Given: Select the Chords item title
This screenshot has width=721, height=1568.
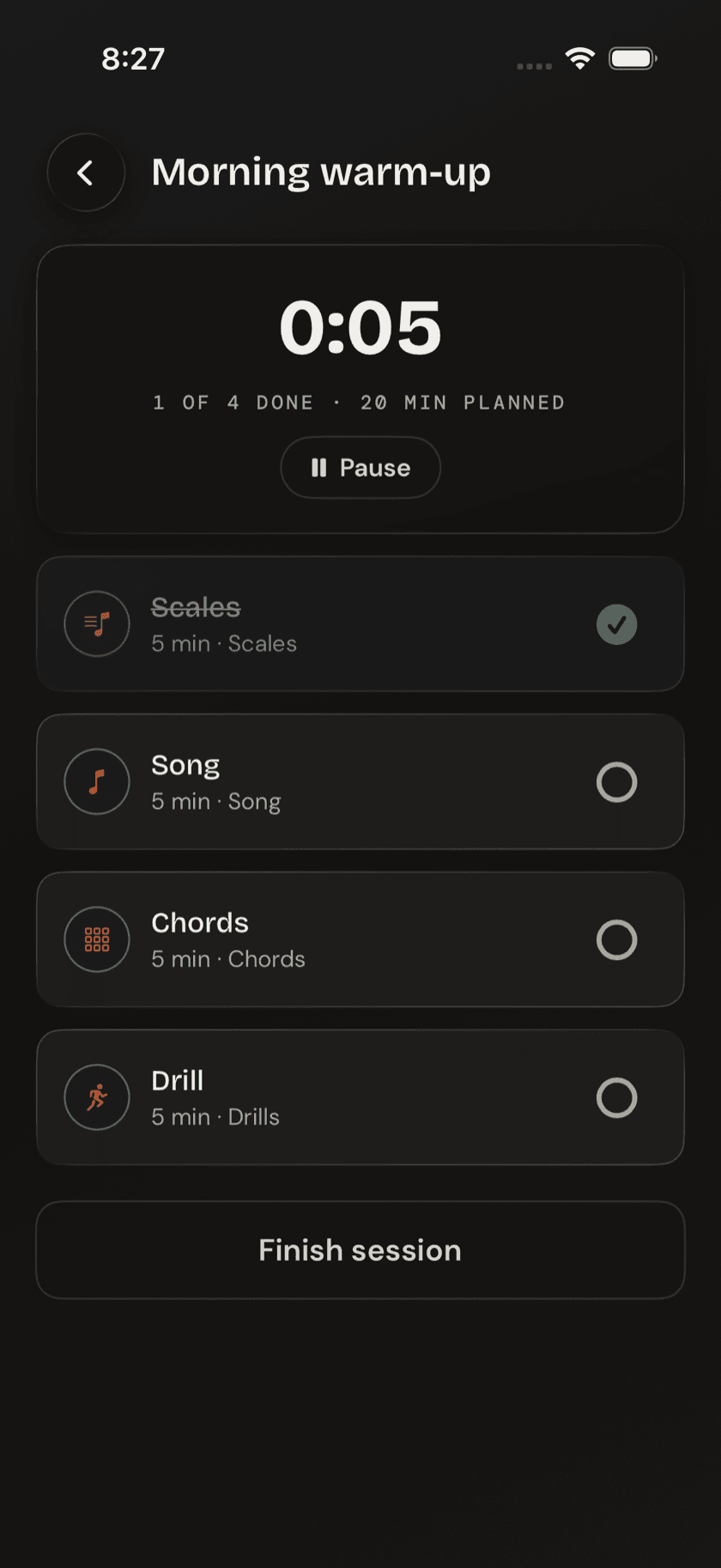Looking at the screenshot, I should click(x=200, y=923).
